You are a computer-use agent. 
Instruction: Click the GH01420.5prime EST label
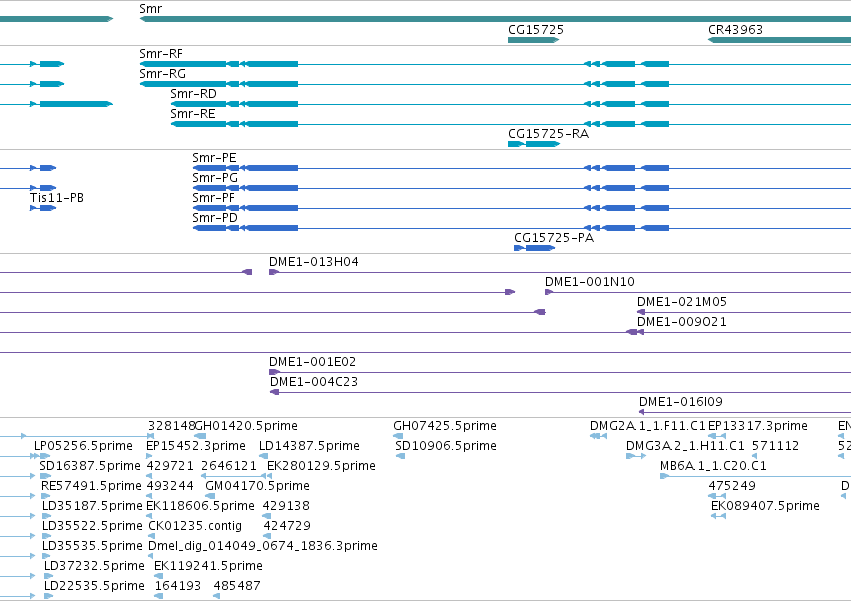246,426
